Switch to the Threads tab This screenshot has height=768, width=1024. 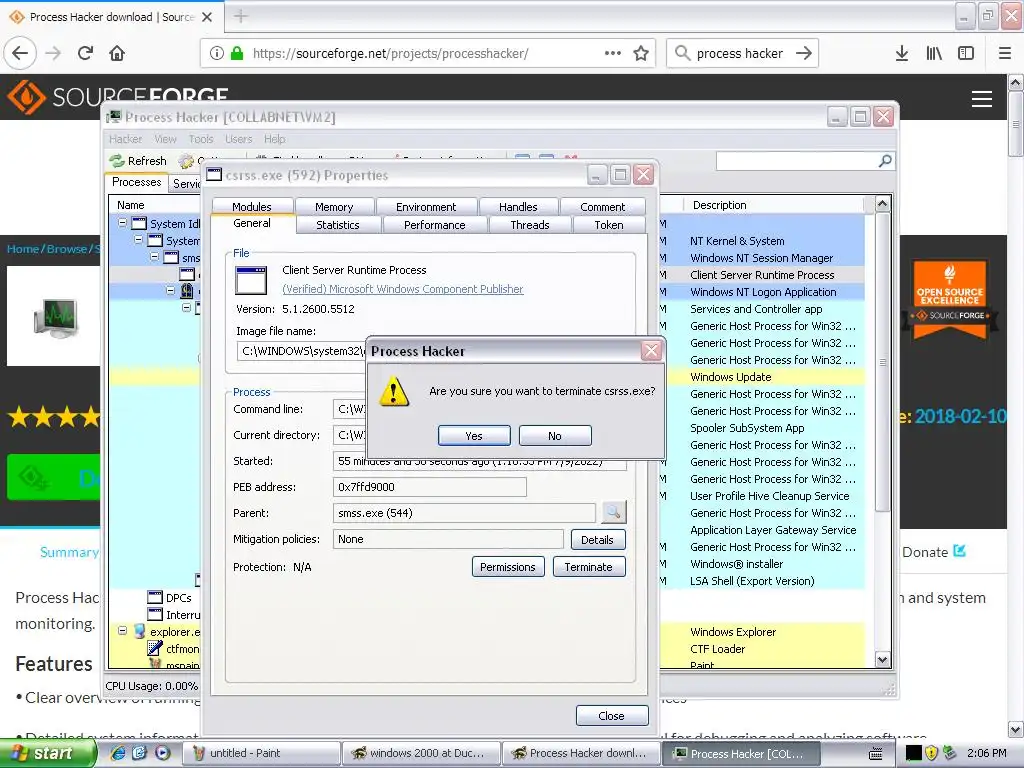click(x=530, y=225)
